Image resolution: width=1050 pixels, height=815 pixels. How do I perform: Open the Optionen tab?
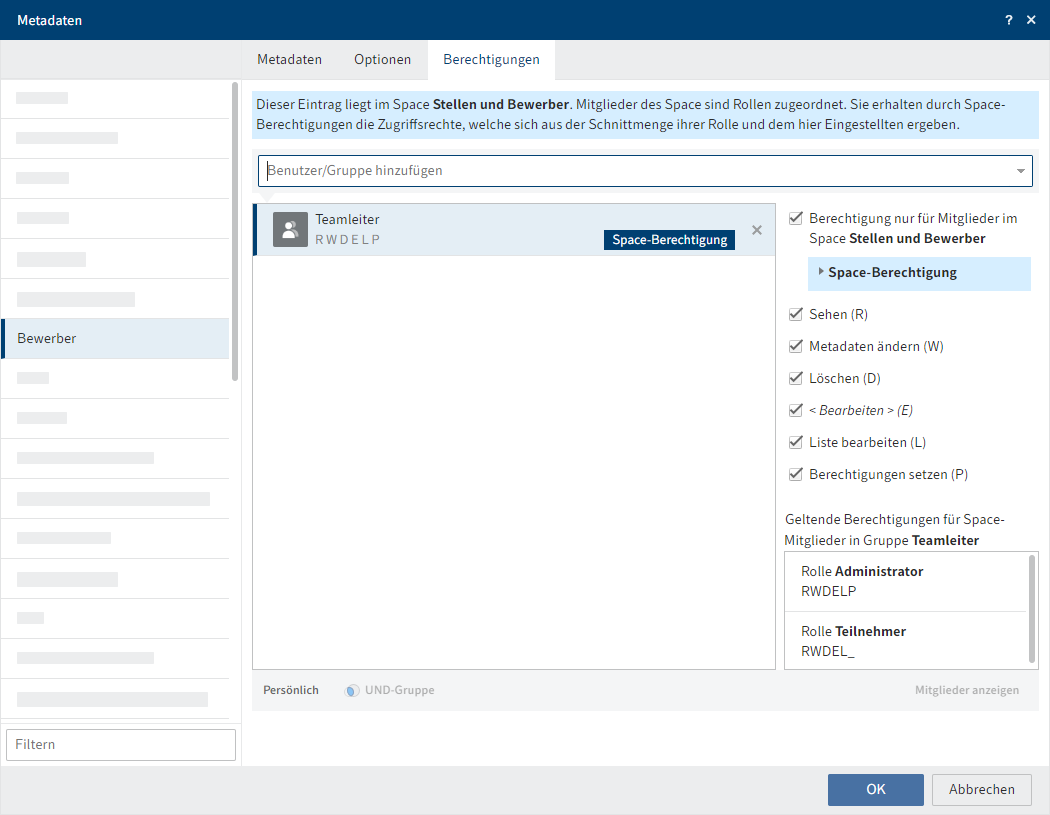[x=382, y=60]
